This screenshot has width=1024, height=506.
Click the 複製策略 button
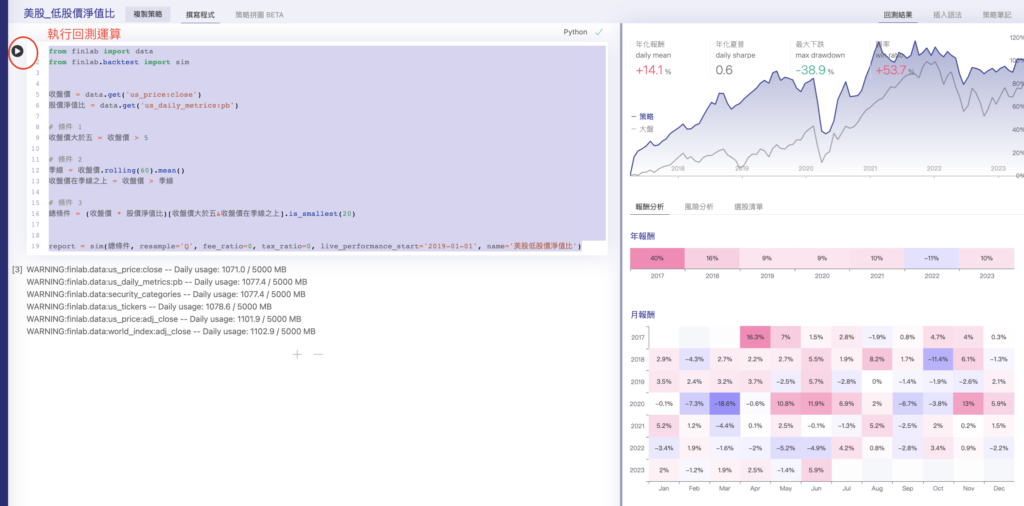pyautogui.click(x=148, y=14)
